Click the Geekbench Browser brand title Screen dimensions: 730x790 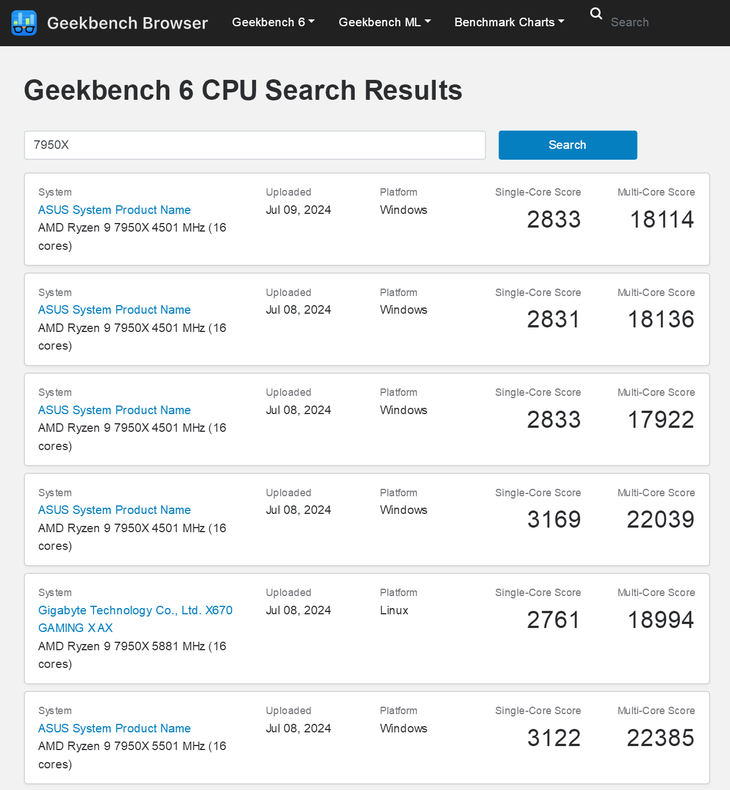128,22
